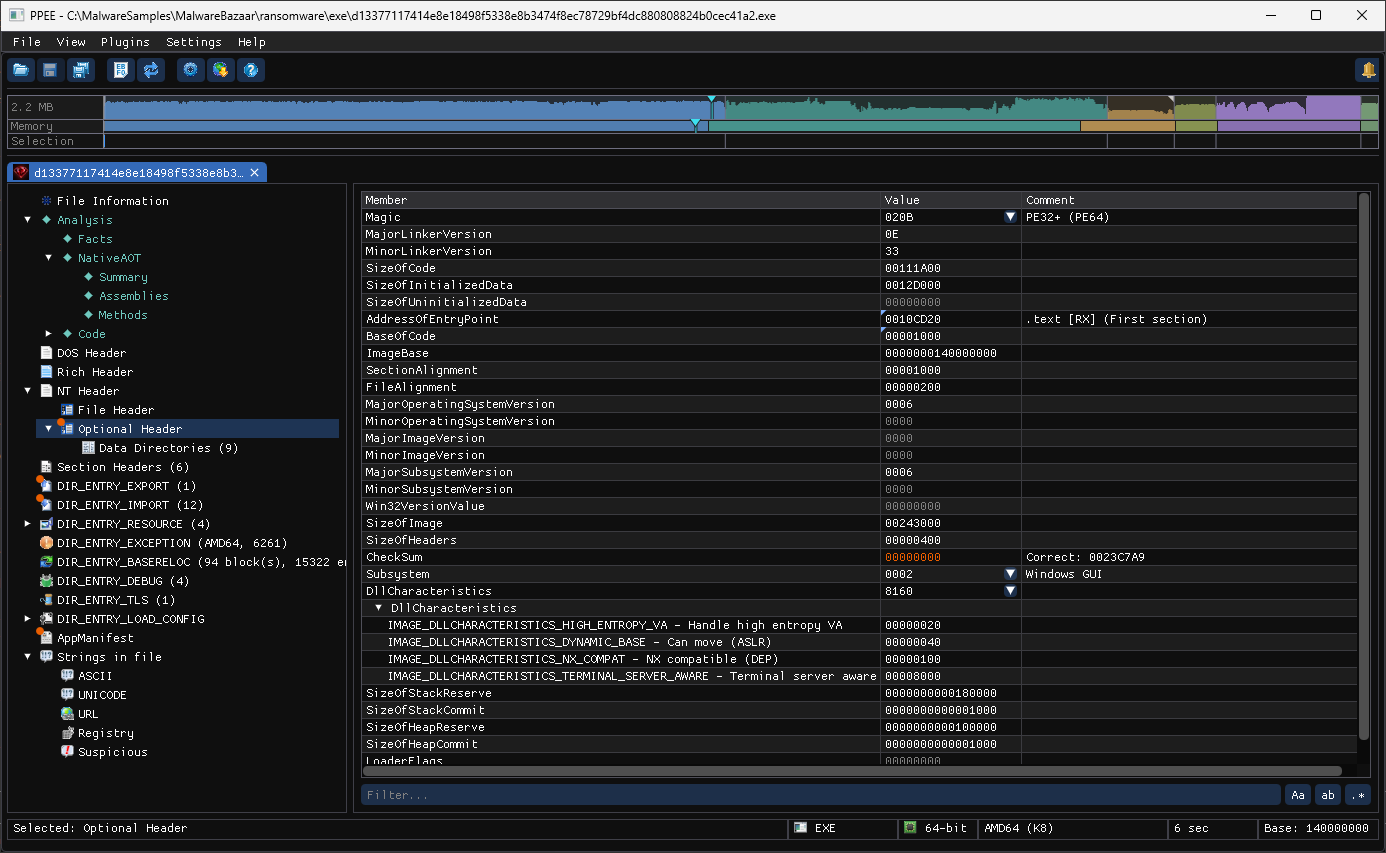Viewport: 1386px width, 853px height.
Task: Open settings via the gear toolbar icon
Action: tap(191, 70)
